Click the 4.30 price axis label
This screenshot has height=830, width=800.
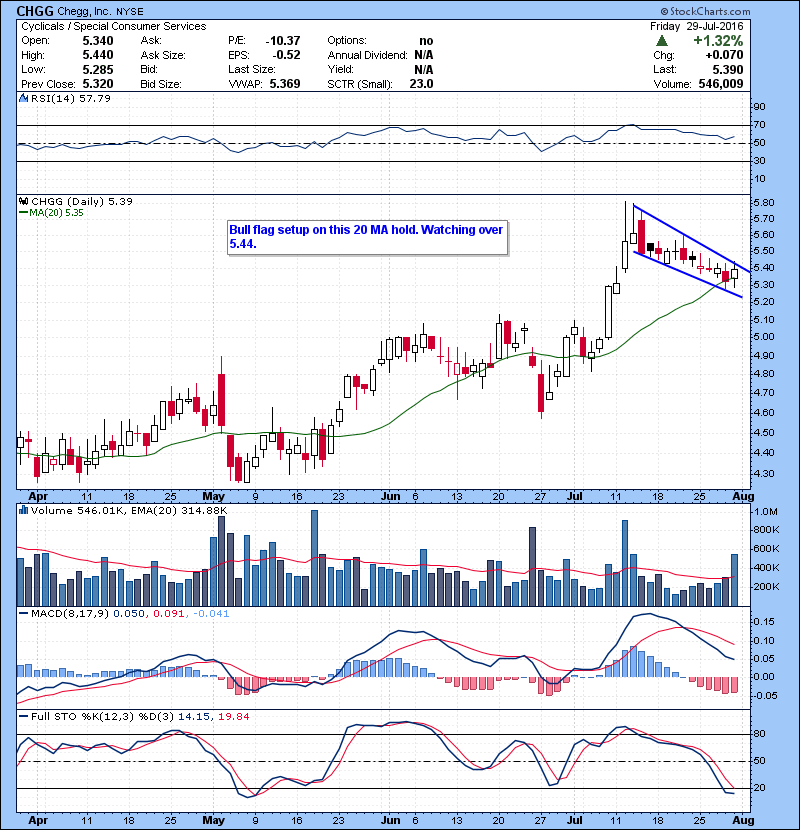pos(764,473)
